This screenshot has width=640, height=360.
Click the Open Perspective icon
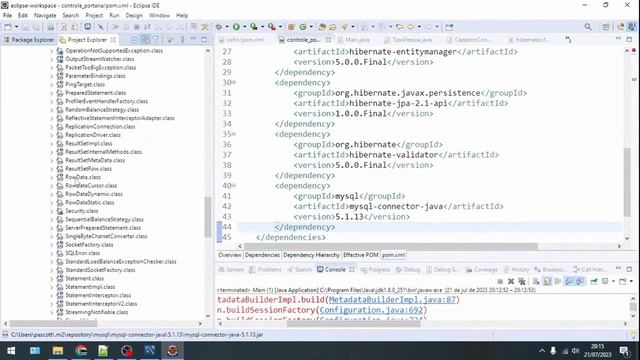606,27
